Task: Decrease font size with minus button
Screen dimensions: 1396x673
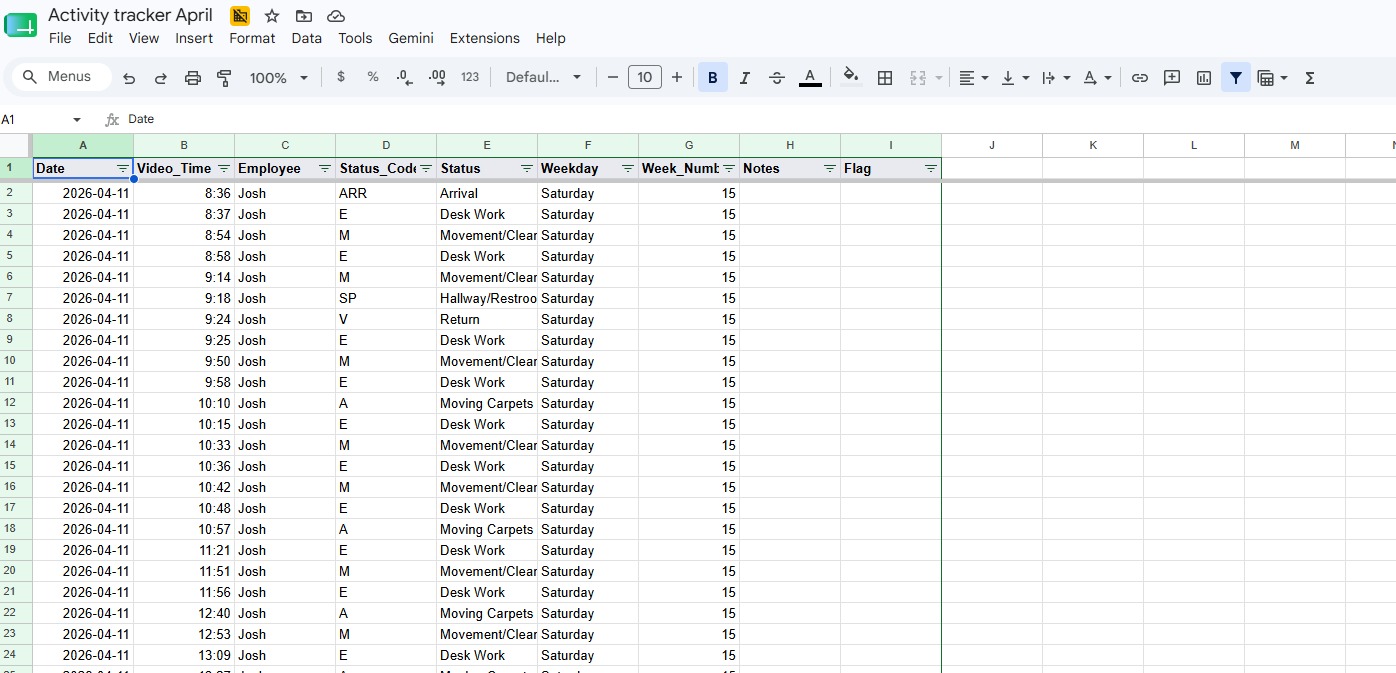Action: click(613, 77)
